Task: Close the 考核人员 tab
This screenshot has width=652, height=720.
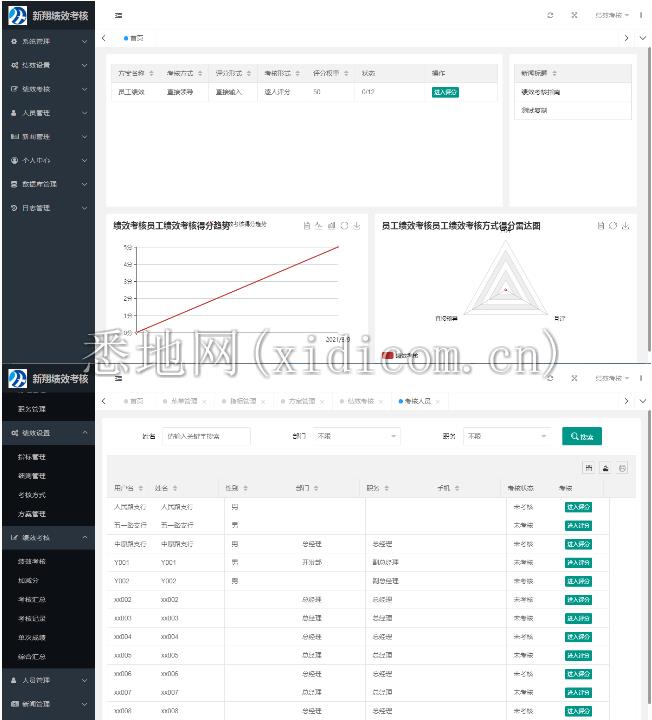Action: click(438, 401)
